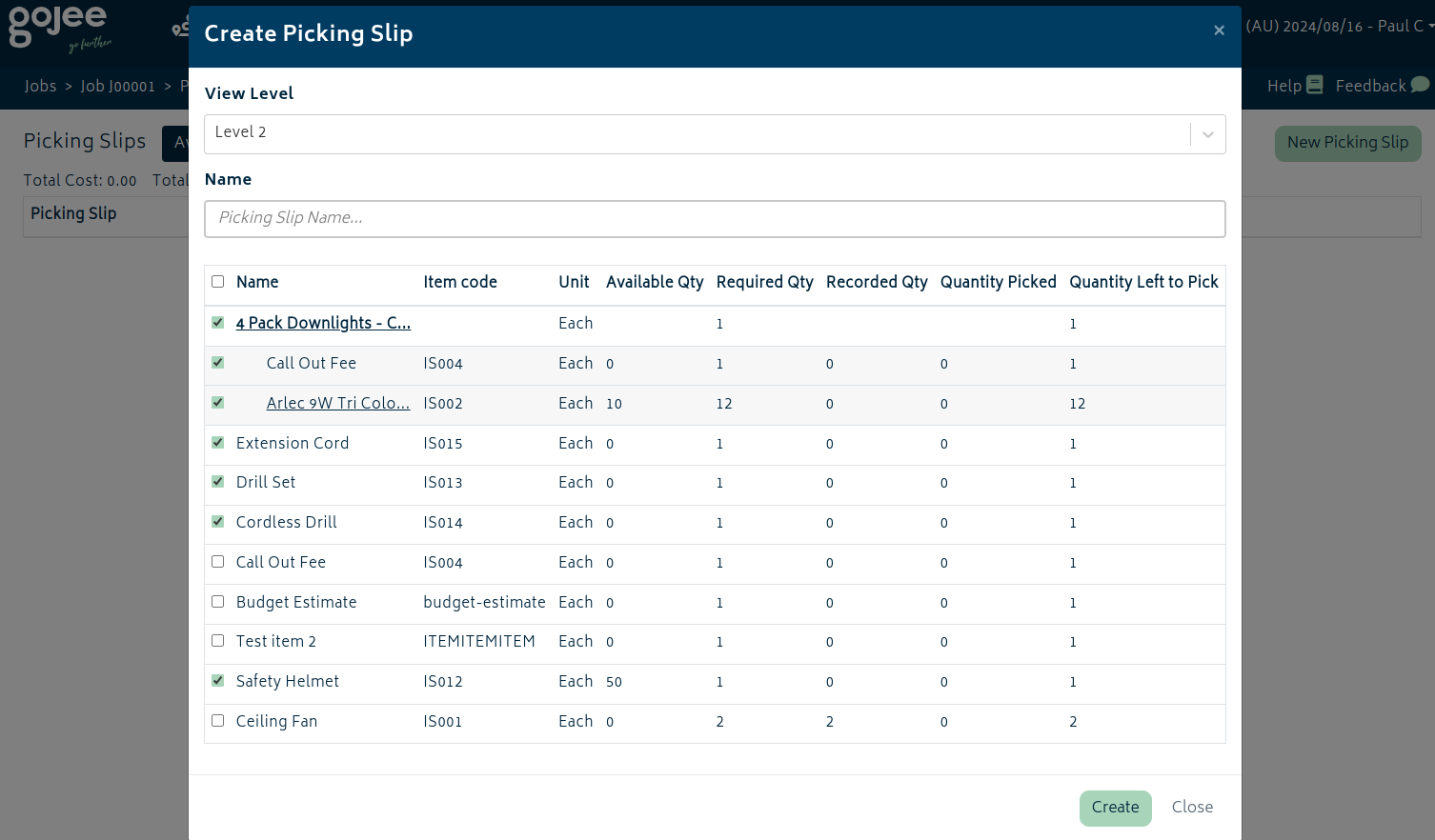Open the Arlec 9W Tri Colo link
Screen dimensions: 1435x840
click(338, 403)
